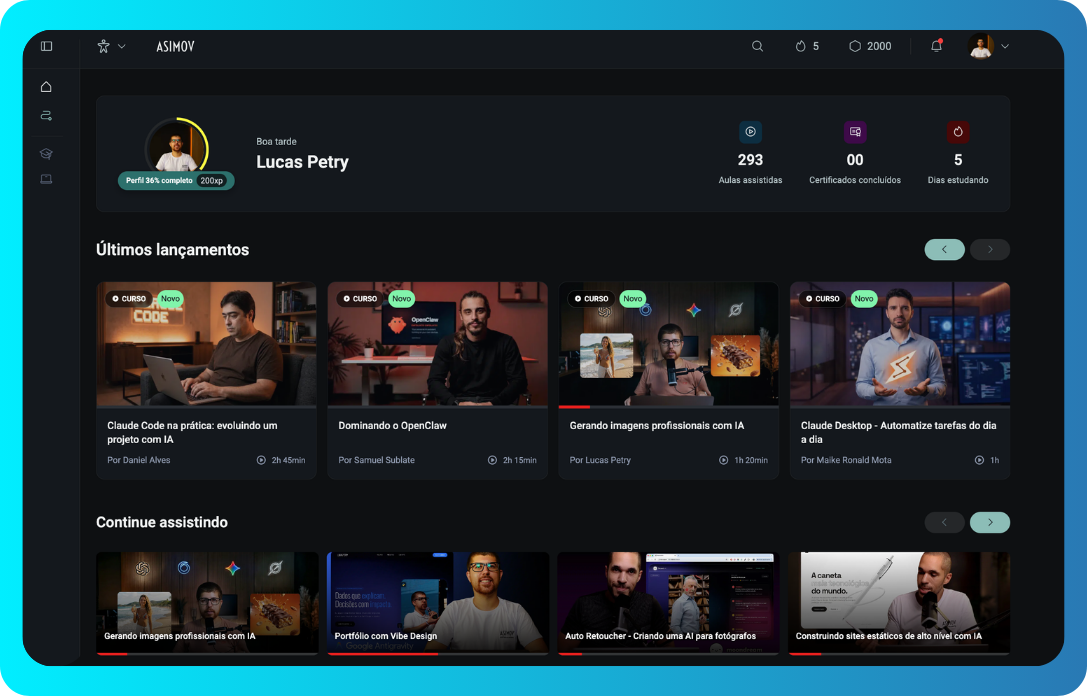The image size is (1087, 696).
Task: Click the hexagon points icon showing 2000
Action: (869, 46)
